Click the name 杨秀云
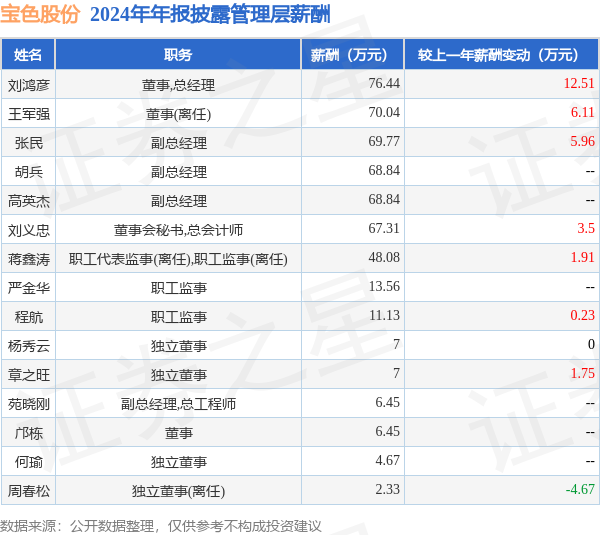600x535 pixels. tap(29, 346)
